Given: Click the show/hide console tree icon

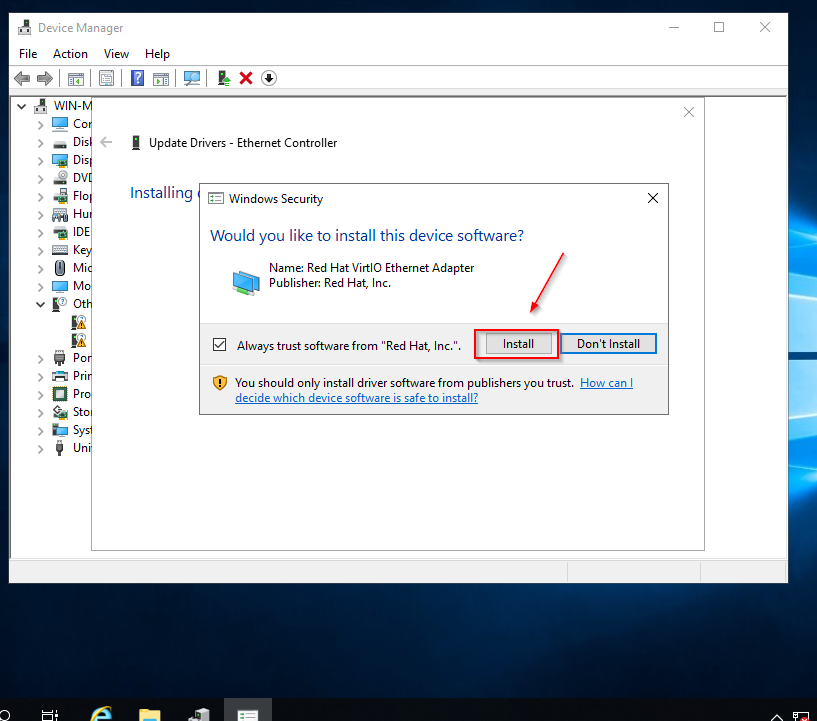Looking at the screenshot, I should click(76, 79).
